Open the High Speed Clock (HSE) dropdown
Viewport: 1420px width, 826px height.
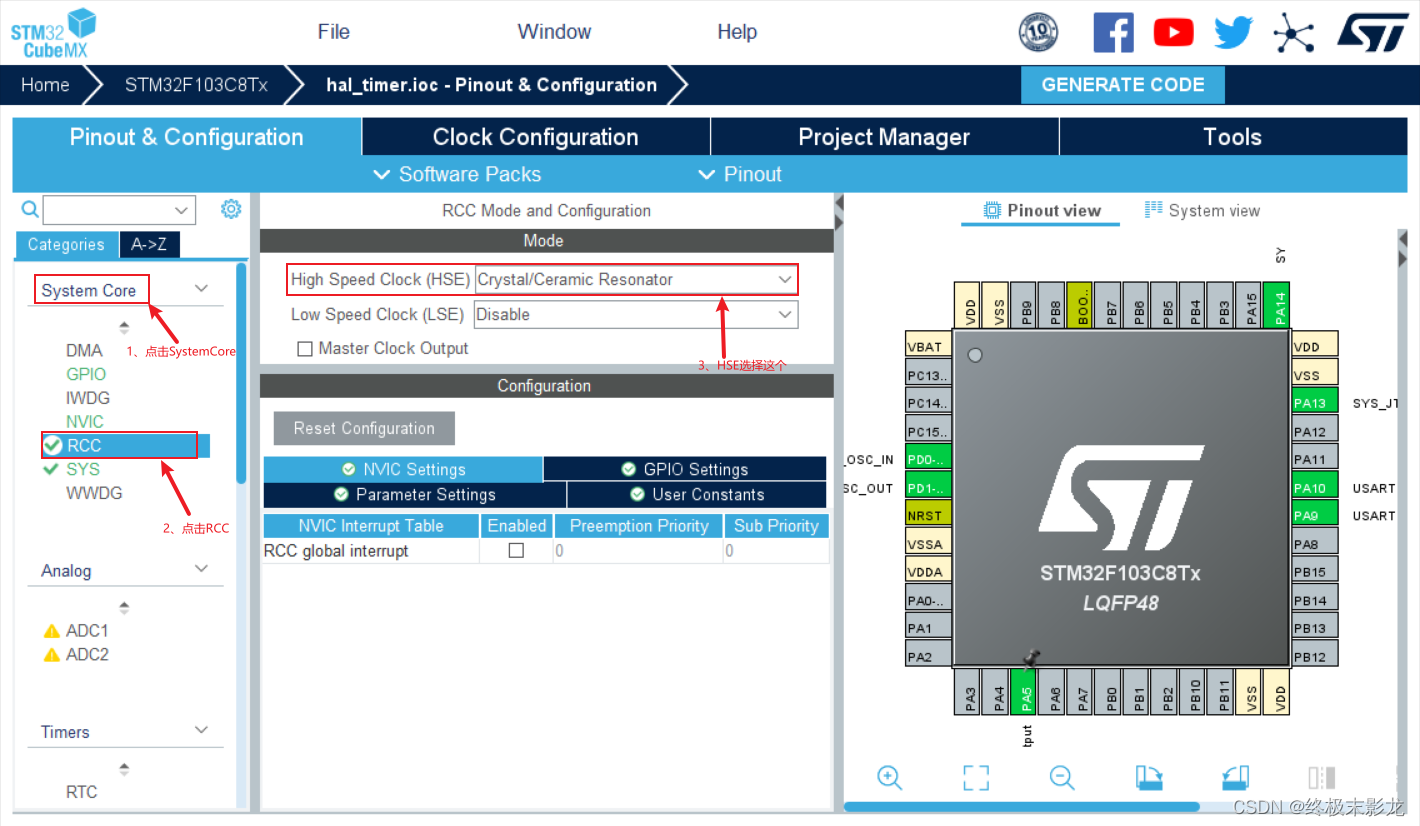636,280
